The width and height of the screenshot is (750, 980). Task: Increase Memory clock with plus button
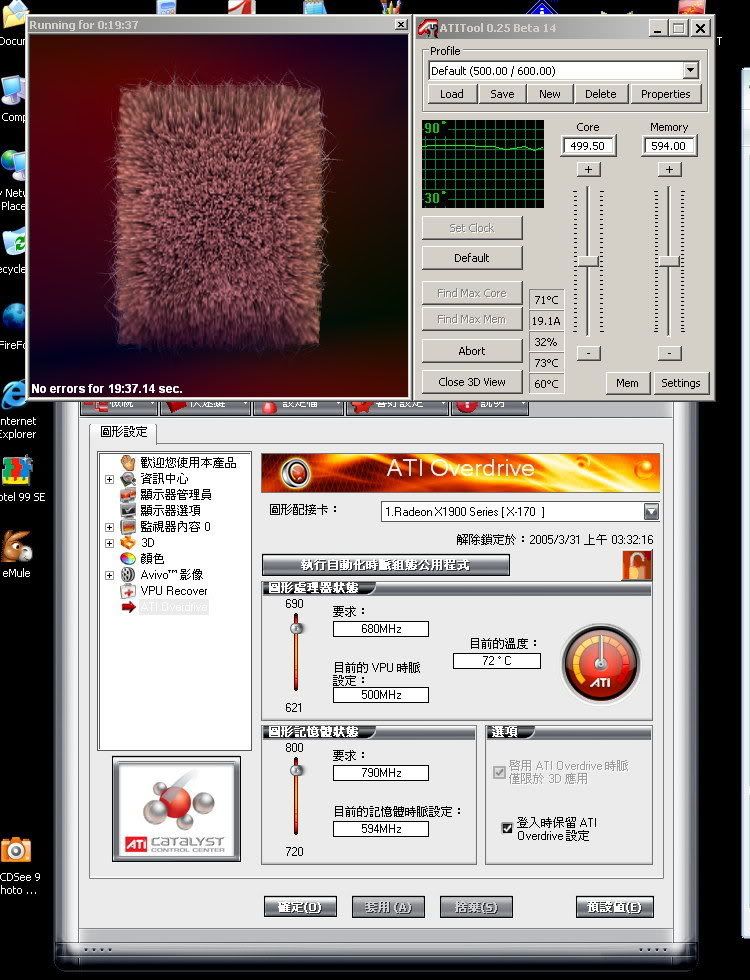tap(669, 169)
